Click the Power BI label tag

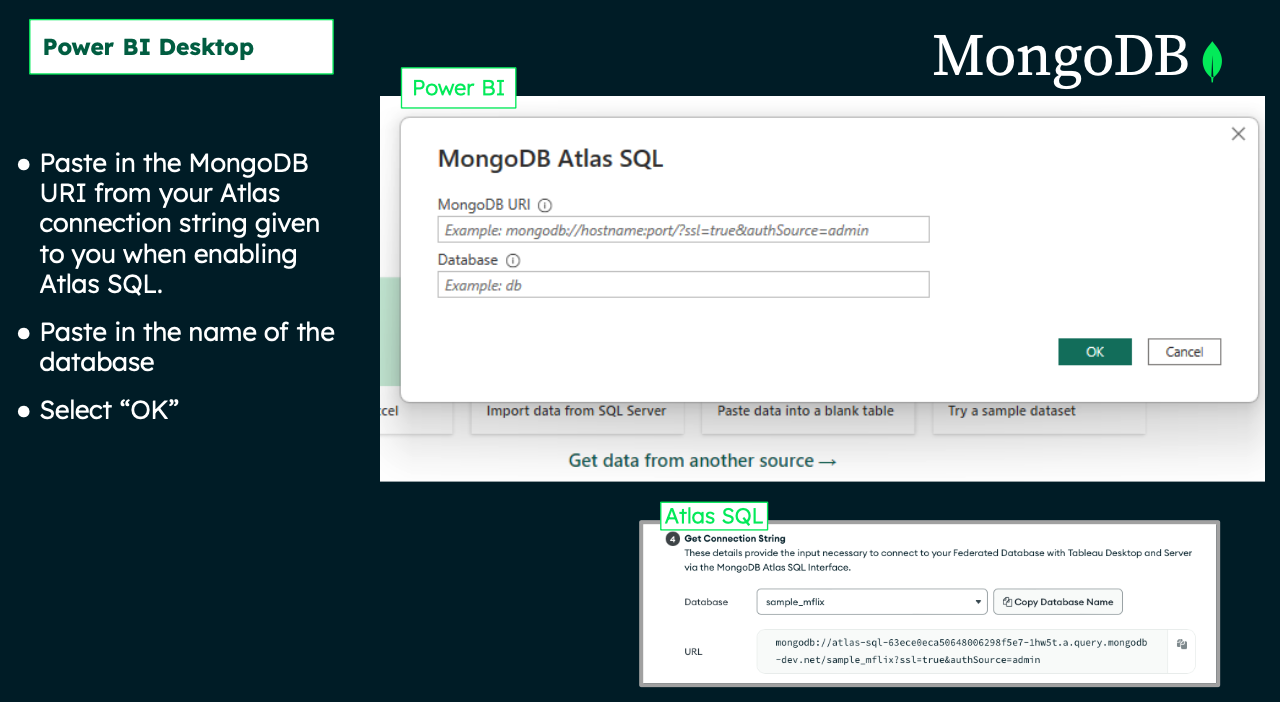click(x=458, y=88)
